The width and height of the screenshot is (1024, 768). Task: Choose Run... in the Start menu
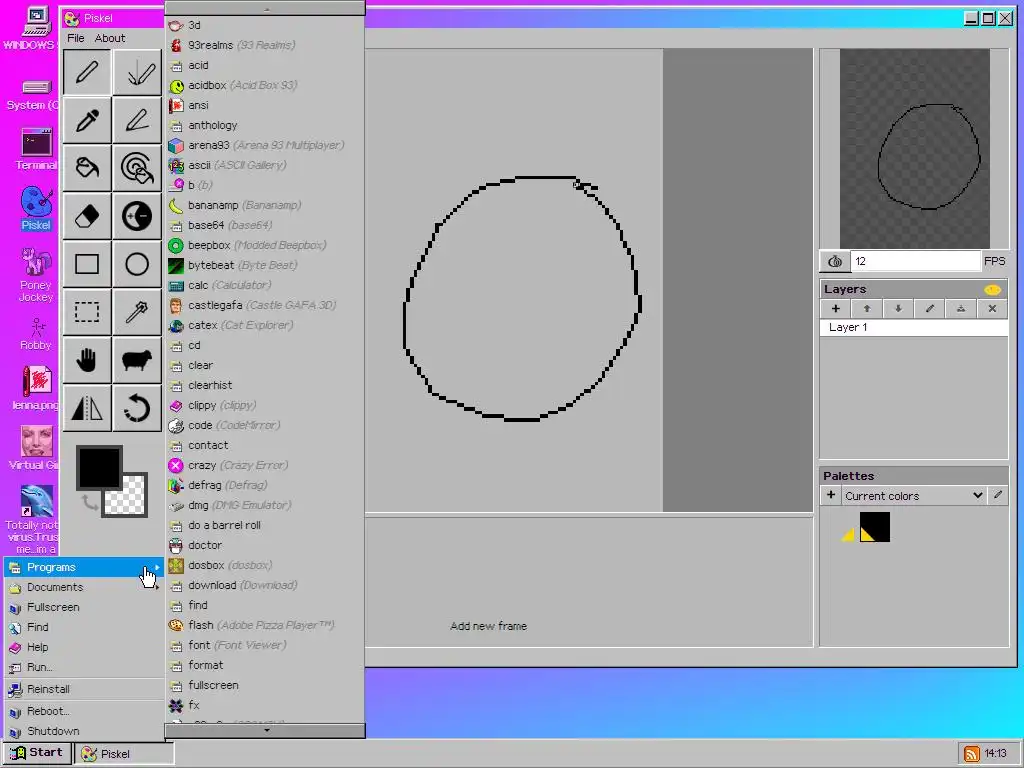tap(84, 667)
